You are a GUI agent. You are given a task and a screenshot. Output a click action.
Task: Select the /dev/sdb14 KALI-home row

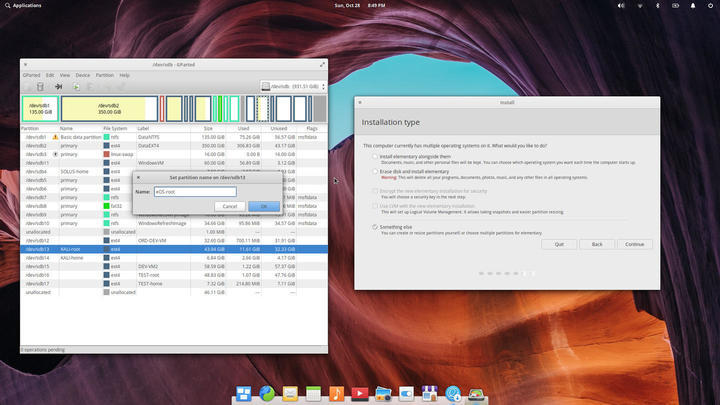pyautogui.click(x=174, y=258)
